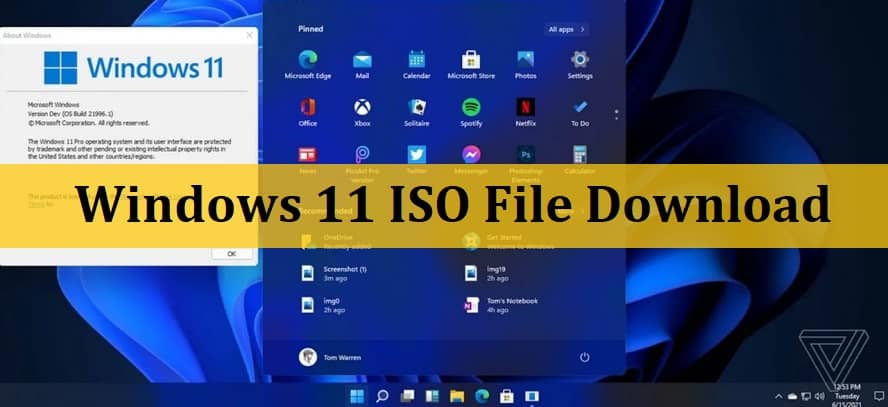888x407 pixels.
Task: Open Tom Warren user account menu
Action: click(330, 357)
